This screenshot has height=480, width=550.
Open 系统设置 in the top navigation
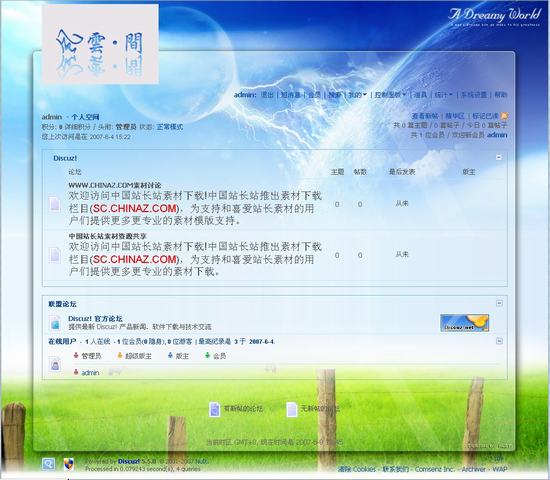[x=474, y=95]
